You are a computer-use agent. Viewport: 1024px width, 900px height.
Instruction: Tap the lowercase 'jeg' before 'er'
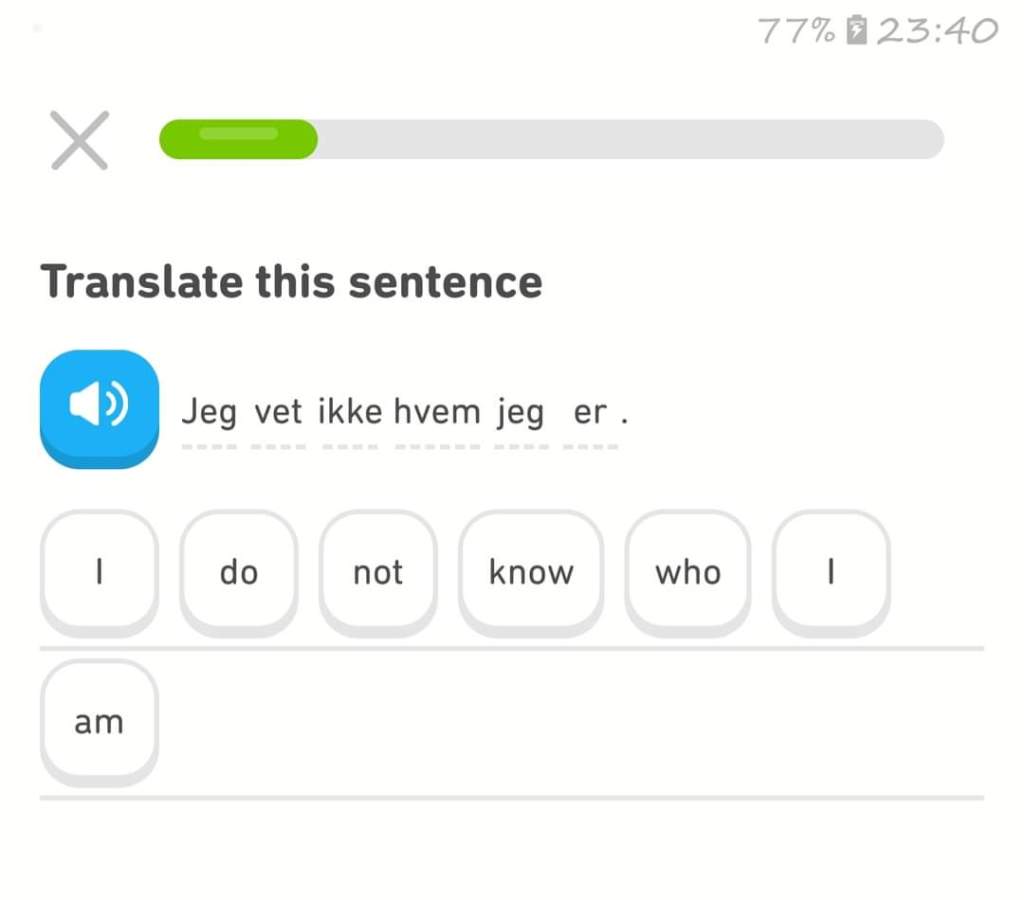pyautogui.click(x=520, y=412)
